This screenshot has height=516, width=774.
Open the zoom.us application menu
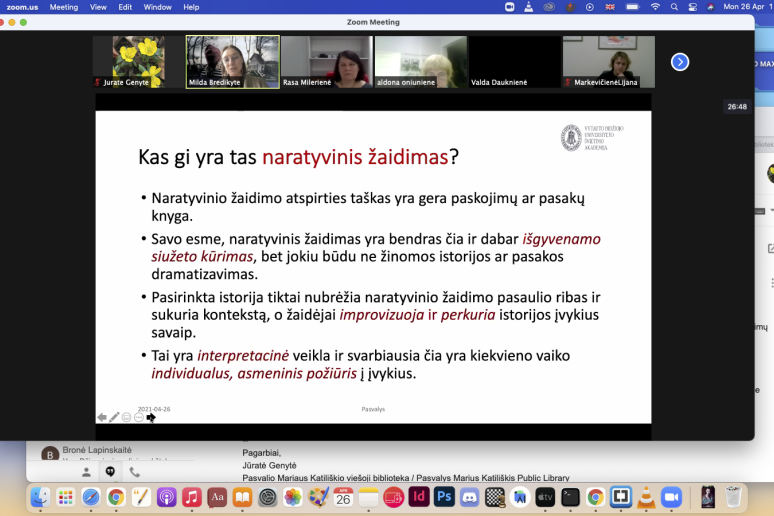click(x=21, y=7)
